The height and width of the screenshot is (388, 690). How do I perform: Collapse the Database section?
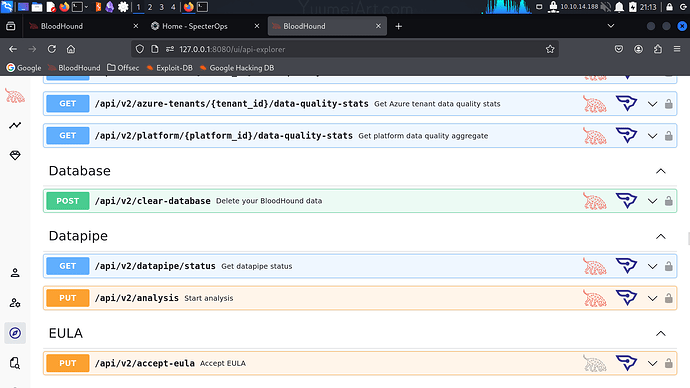click(x=661, y=171)
